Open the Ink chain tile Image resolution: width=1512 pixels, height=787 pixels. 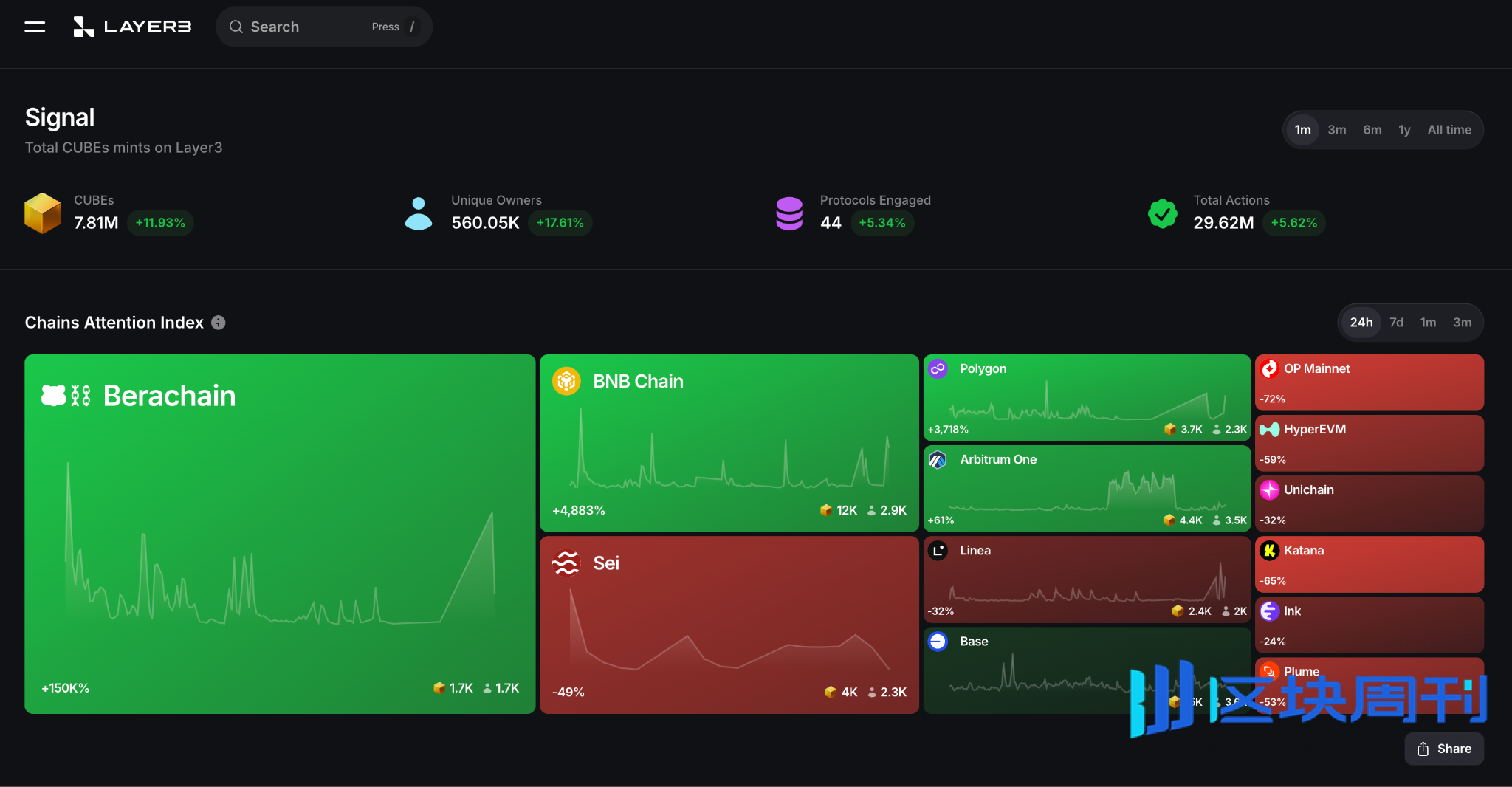pyautogui.click(x=1370, y=625)
